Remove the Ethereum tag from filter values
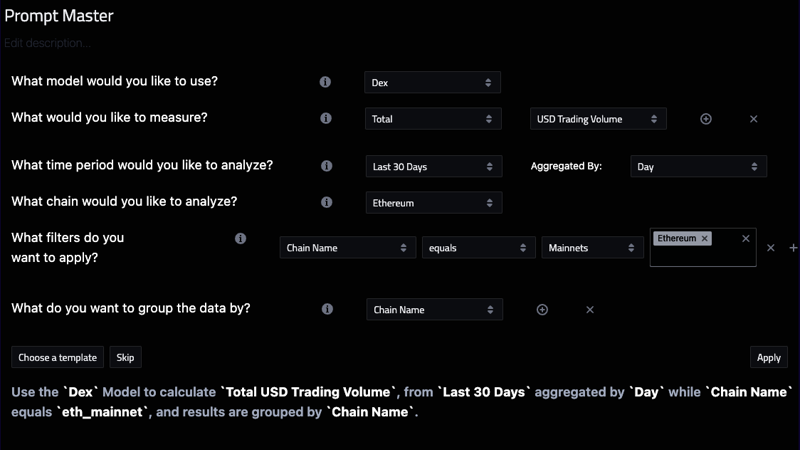 [705, 239]
